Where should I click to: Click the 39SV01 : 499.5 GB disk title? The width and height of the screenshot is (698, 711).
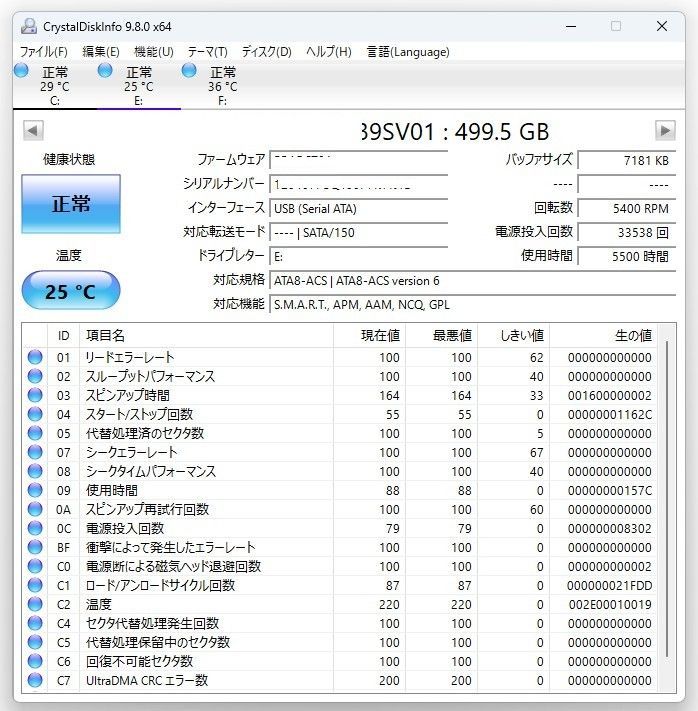tap(455, 131)
